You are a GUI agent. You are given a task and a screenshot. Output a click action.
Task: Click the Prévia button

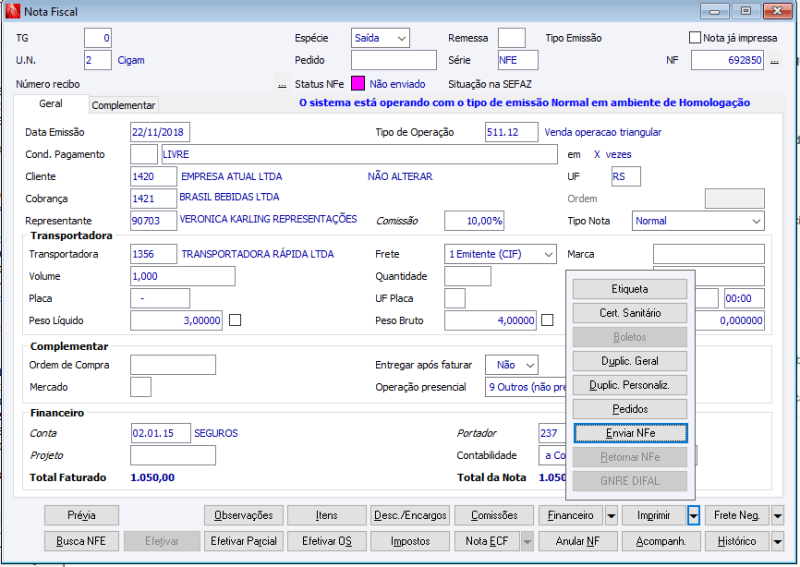82,515
